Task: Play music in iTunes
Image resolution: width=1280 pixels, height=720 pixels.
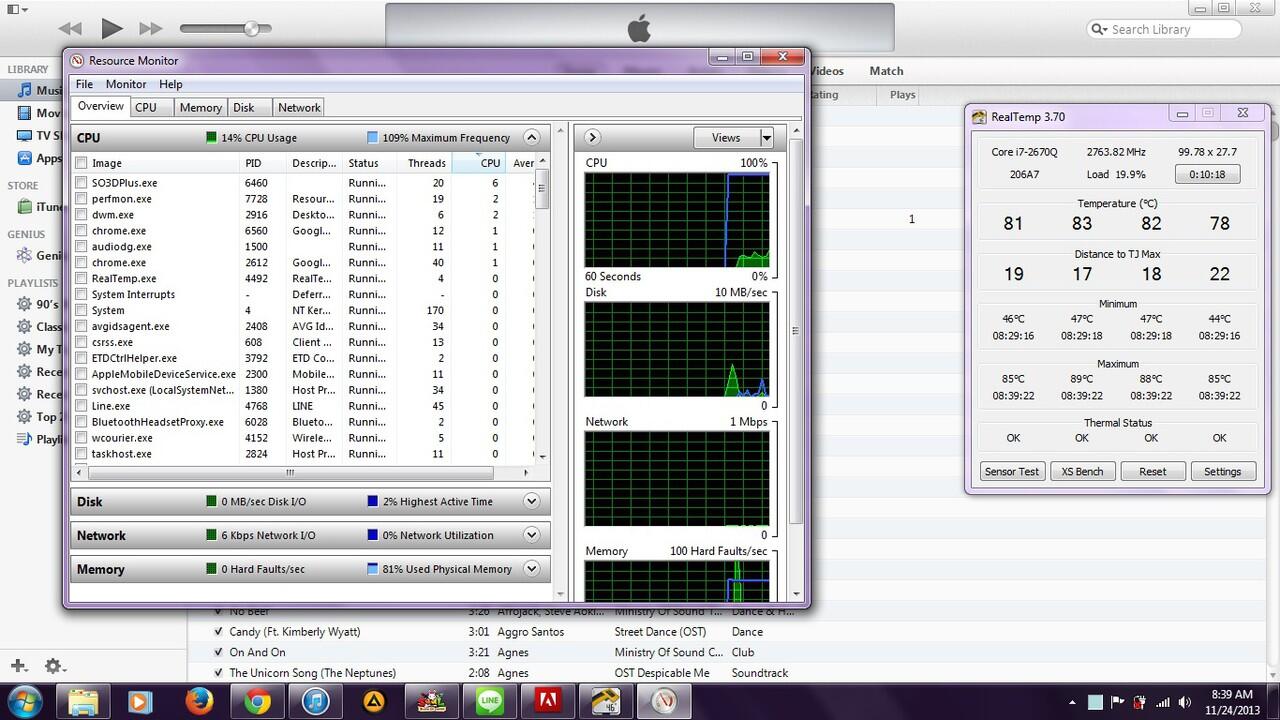Action: click(112, 29)
